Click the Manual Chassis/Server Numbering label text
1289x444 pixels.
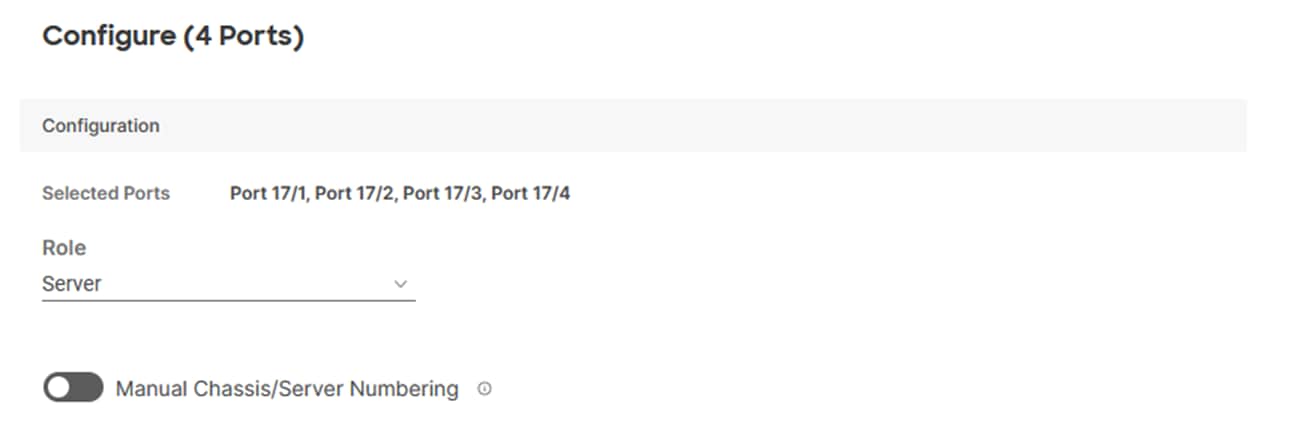[287, 389]
